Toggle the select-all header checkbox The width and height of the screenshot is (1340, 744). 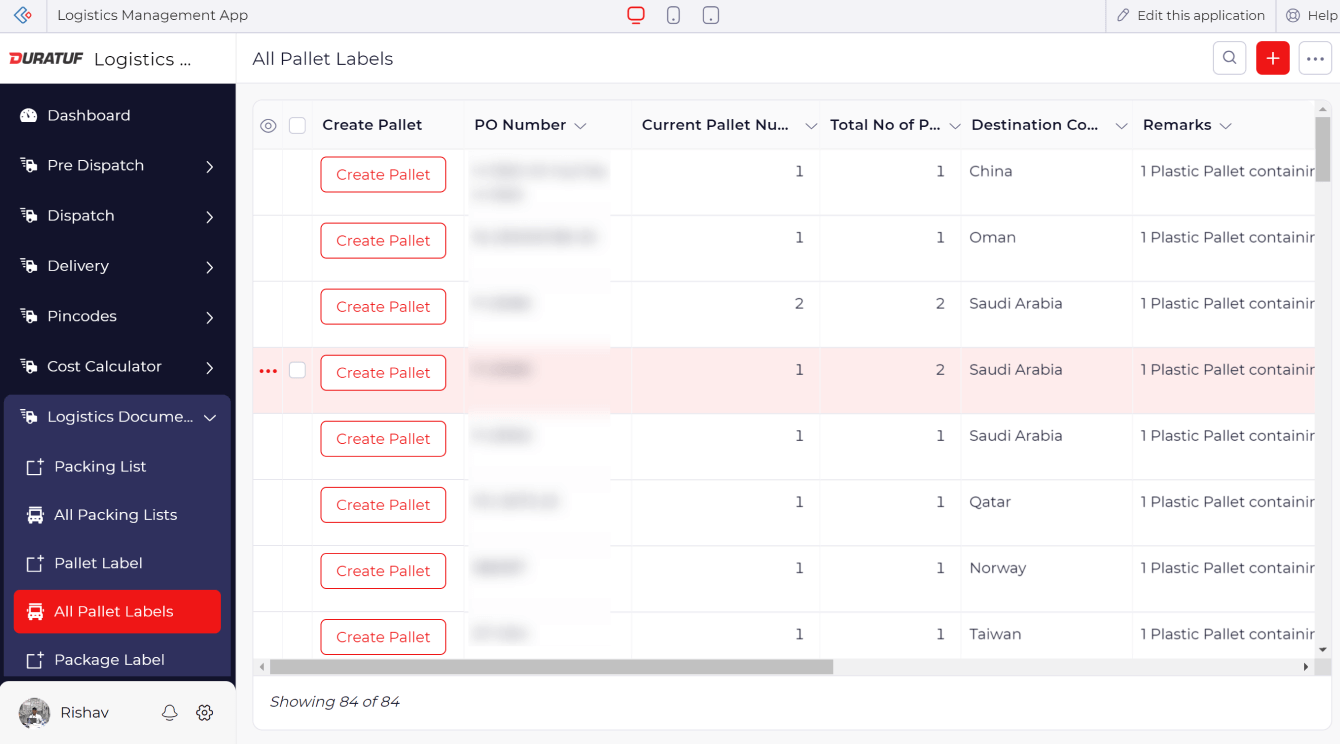click(x=297, y=125)
